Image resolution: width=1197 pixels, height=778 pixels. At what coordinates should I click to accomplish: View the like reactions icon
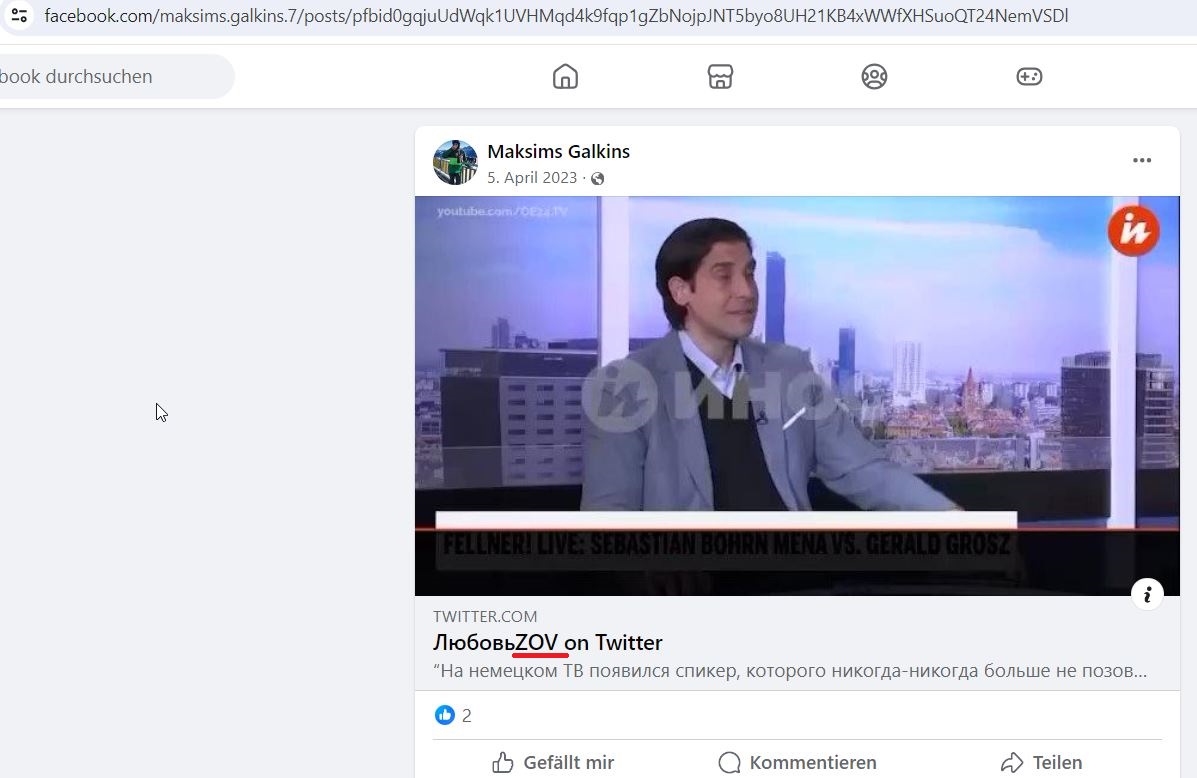[444, 715]
